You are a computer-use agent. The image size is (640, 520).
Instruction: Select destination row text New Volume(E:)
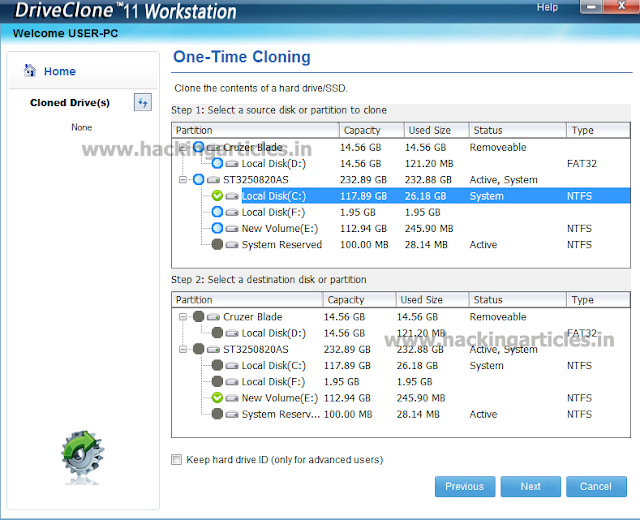coord(280,398)
